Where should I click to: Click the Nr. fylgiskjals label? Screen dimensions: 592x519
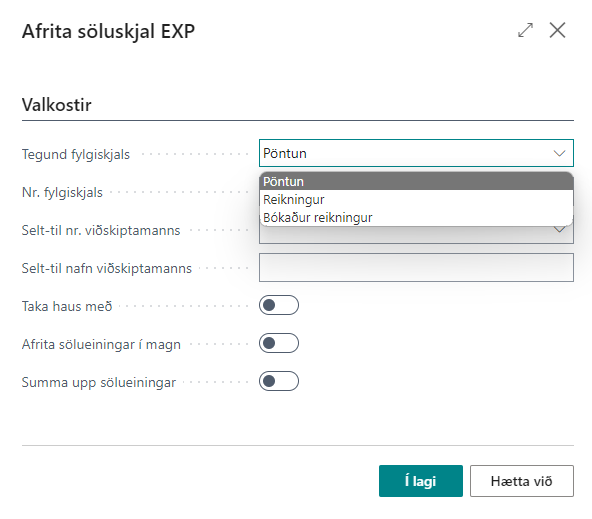62,192
